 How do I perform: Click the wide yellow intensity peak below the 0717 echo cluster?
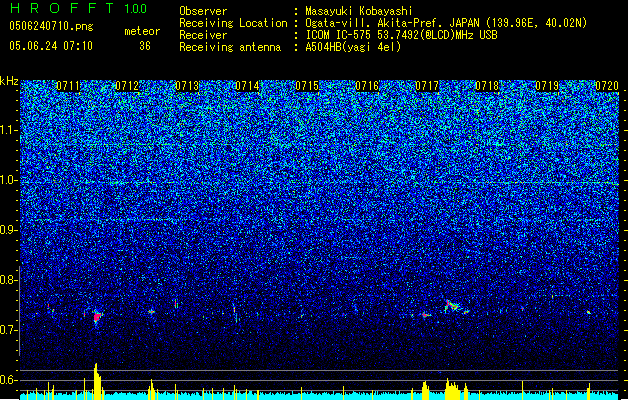452,389
